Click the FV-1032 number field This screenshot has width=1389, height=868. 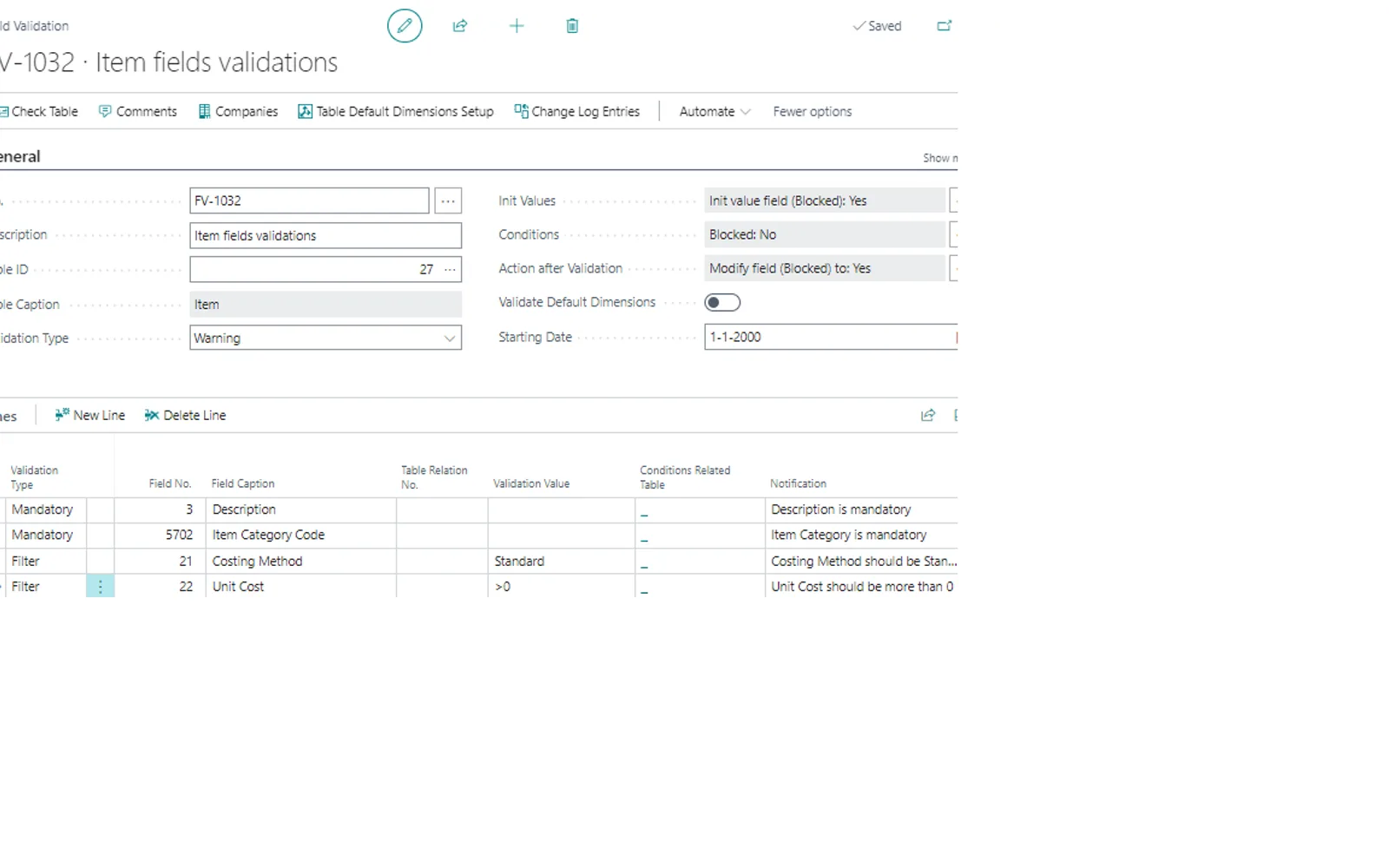tap(309, 201)
